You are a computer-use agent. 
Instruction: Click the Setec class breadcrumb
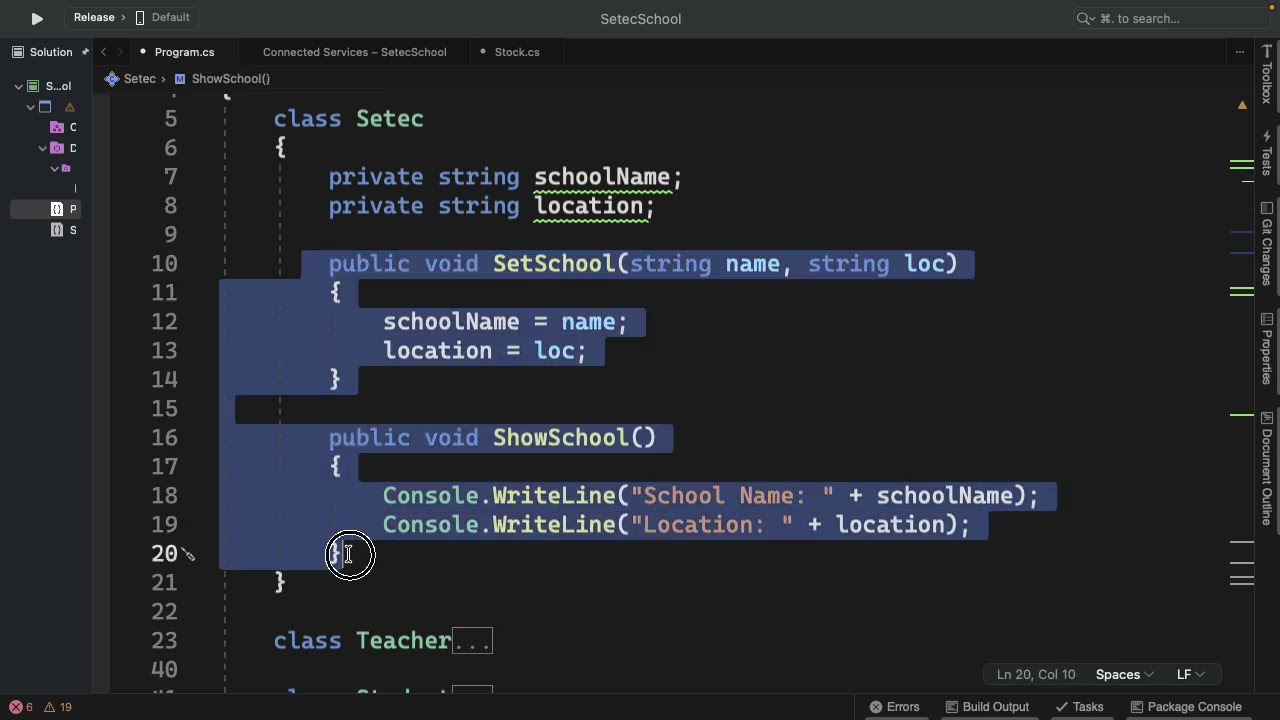130,78
